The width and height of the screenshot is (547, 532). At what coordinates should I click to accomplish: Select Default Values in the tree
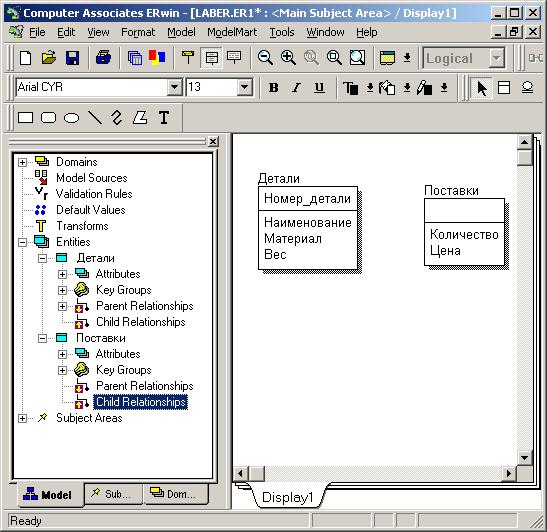[x=91, y=210]
